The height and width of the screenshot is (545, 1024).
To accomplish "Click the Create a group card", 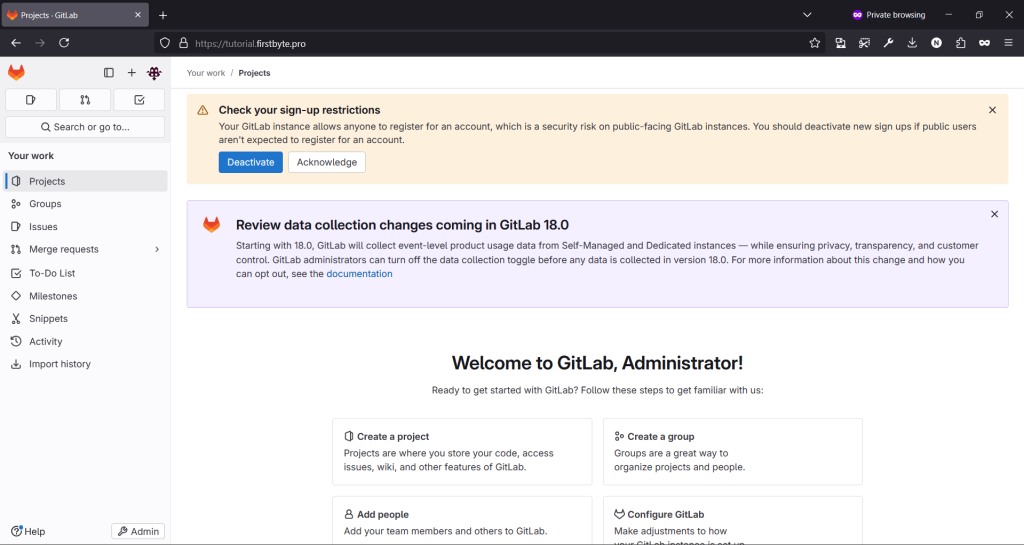I will pyautogui.click(x=733, y=452).
